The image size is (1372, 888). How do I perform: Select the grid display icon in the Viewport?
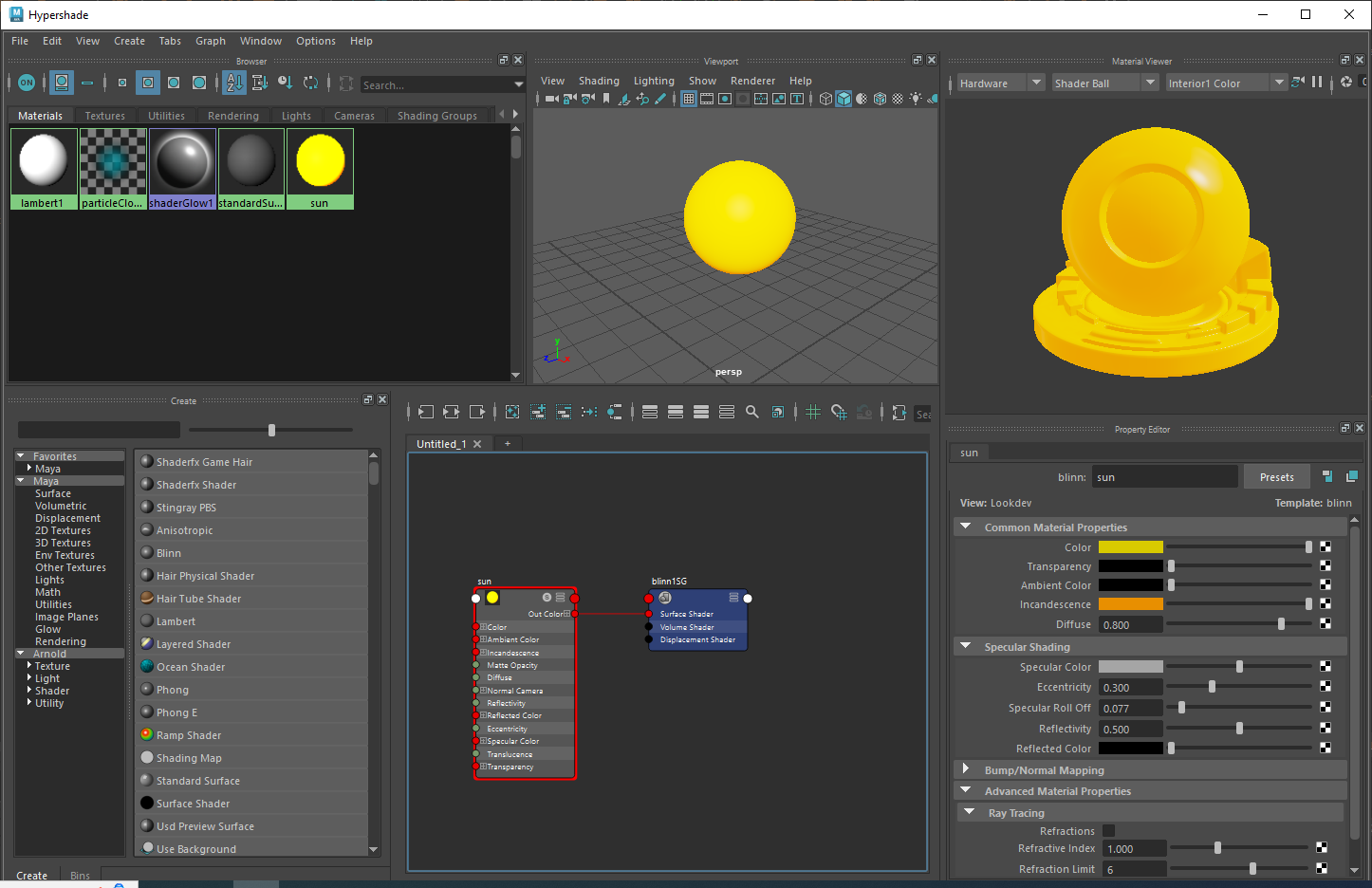tap(688, 99)
